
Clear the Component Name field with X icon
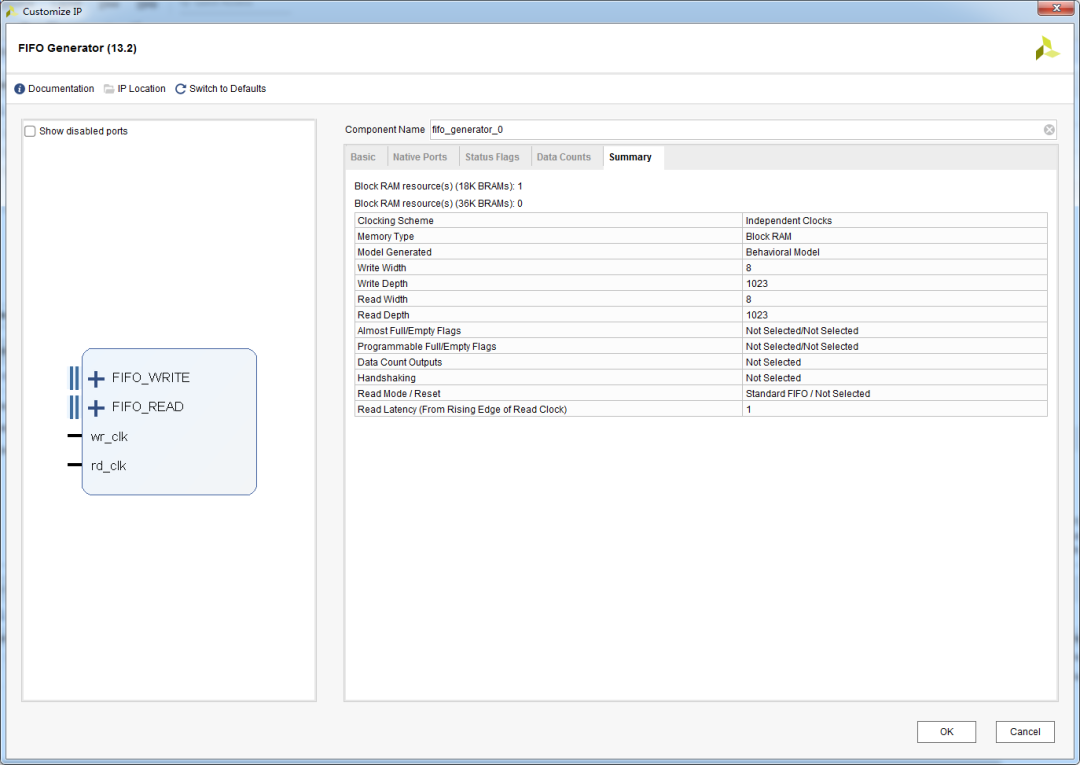coord(1048,129)
